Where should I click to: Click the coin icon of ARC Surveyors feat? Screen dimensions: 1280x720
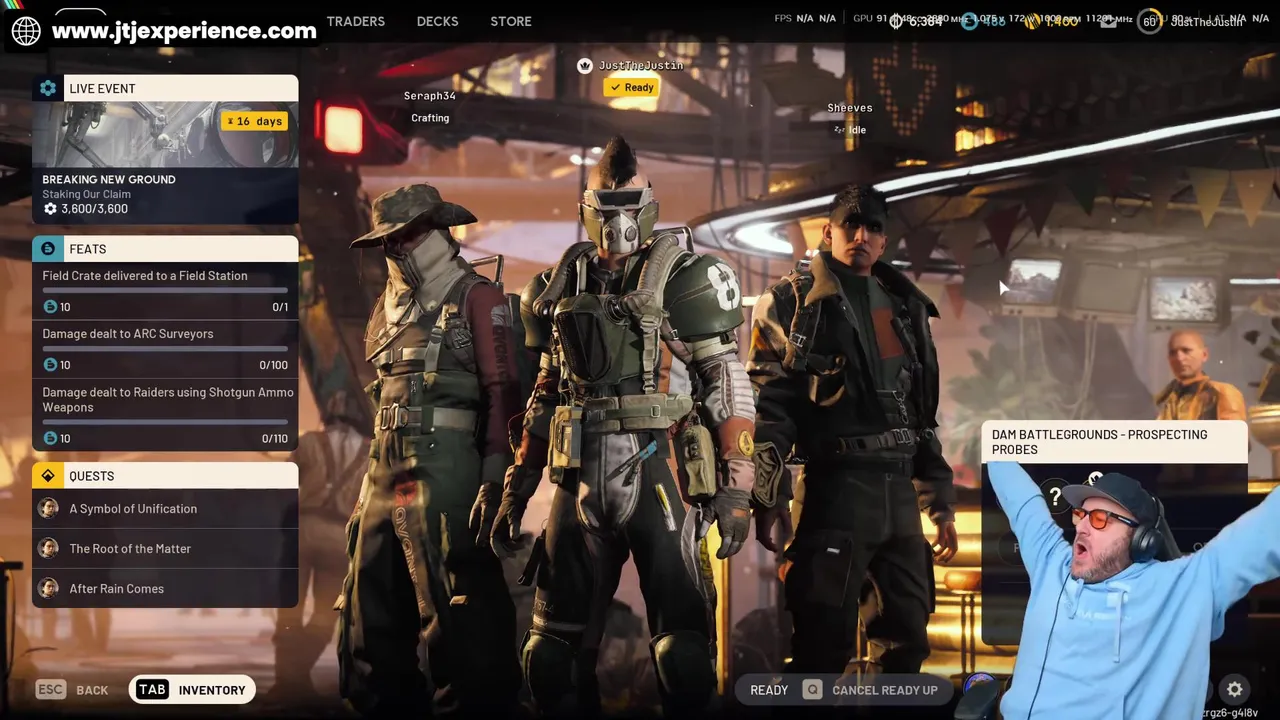(50, 365)
